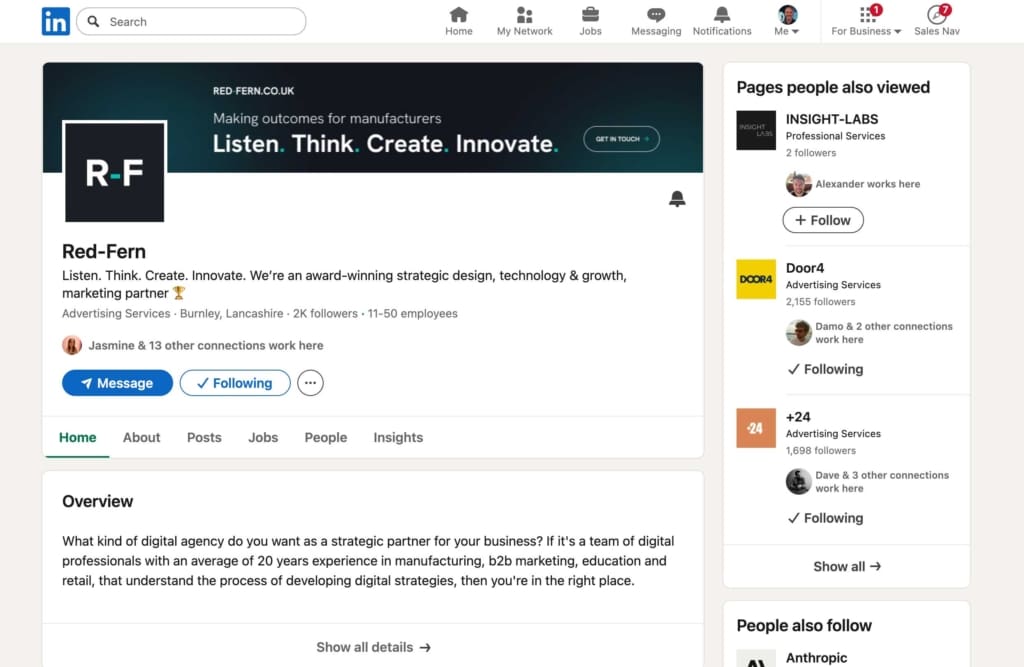Follow the INSIGHT-LABS page
Viewport: 1024px width, 667px height.
823,220
